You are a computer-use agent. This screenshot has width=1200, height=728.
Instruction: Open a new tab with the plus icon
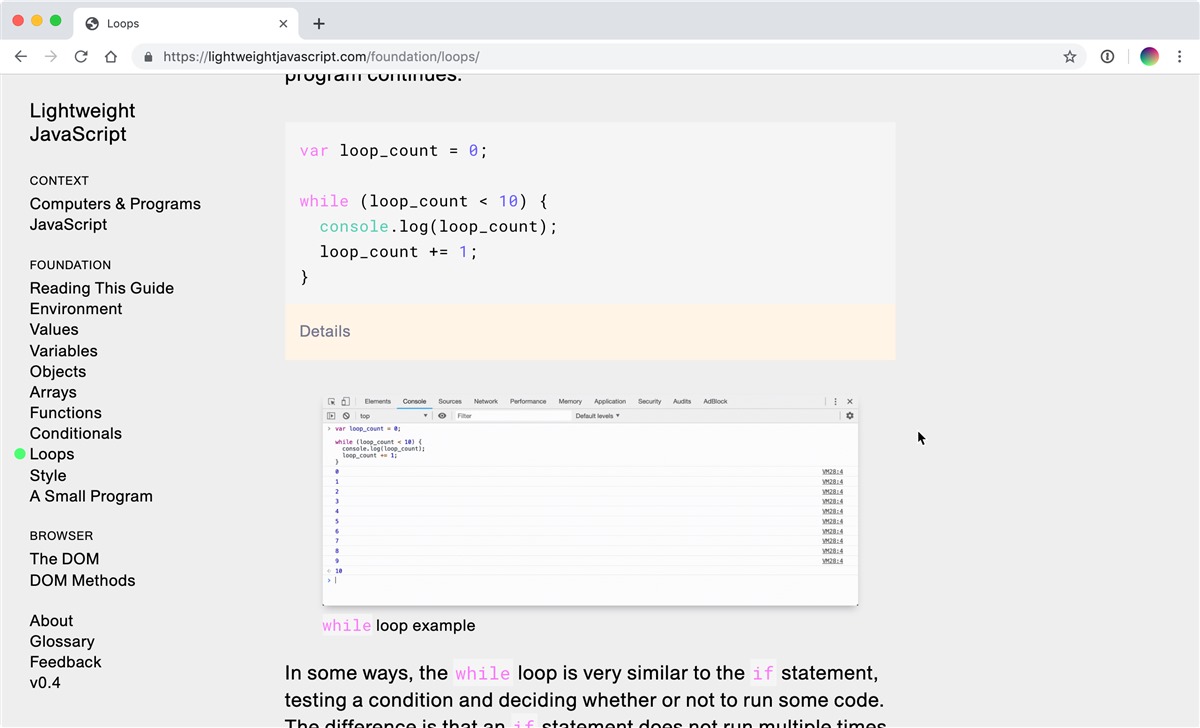[x=319, y=24]
